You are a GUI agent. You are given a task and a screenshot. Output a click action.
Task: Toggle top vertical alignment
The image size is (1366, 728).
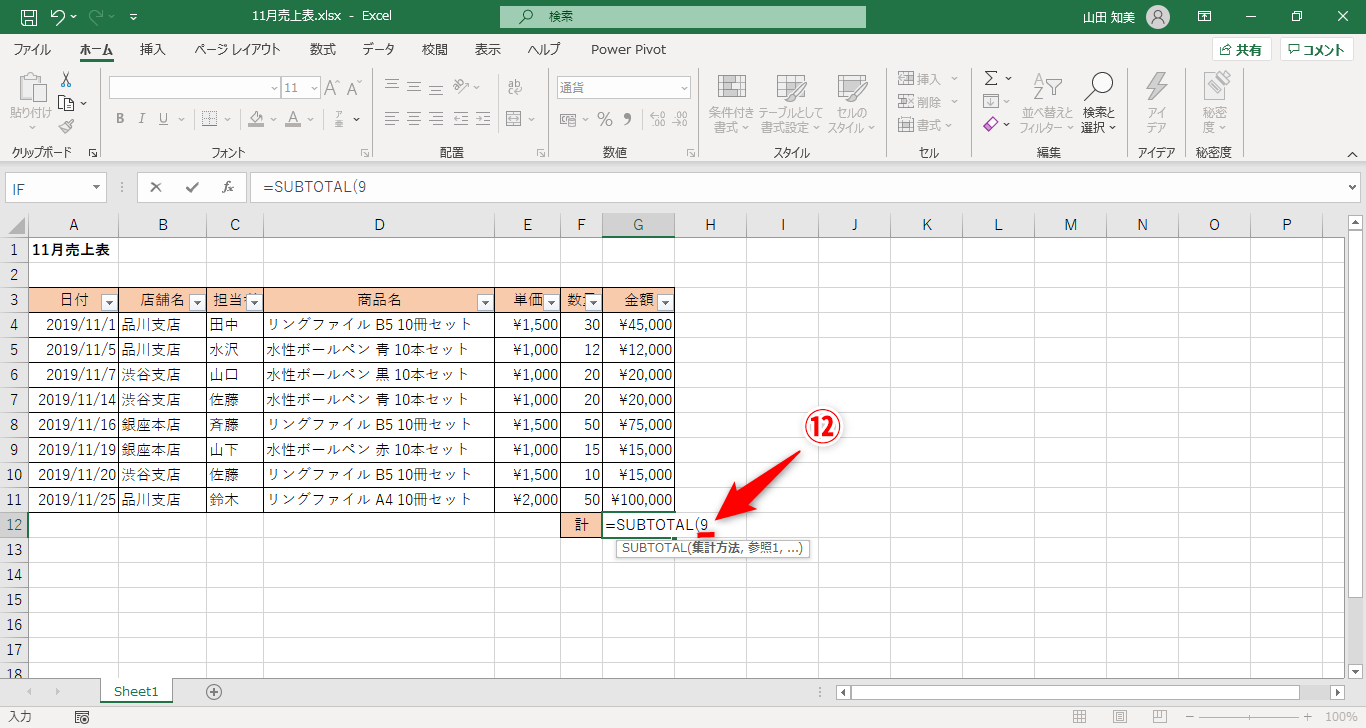point(392,87)
